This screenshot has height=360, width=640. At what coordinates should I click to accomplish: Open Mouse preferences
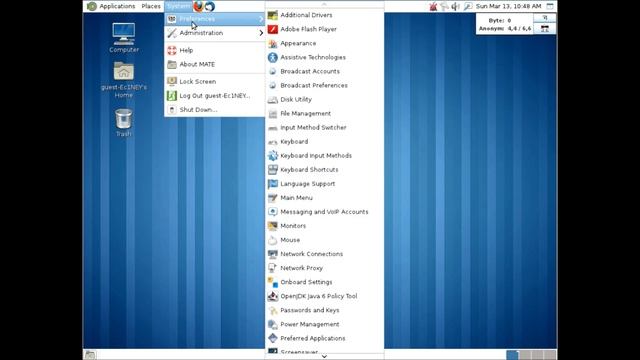(324, 240)
